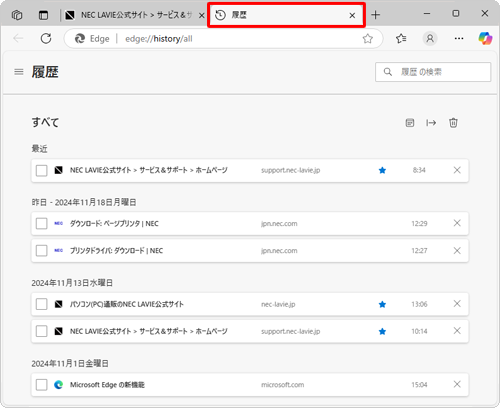Go back with the back arrow
The image size is (500, 408).
pyautogui.click(x=18, y=39)
